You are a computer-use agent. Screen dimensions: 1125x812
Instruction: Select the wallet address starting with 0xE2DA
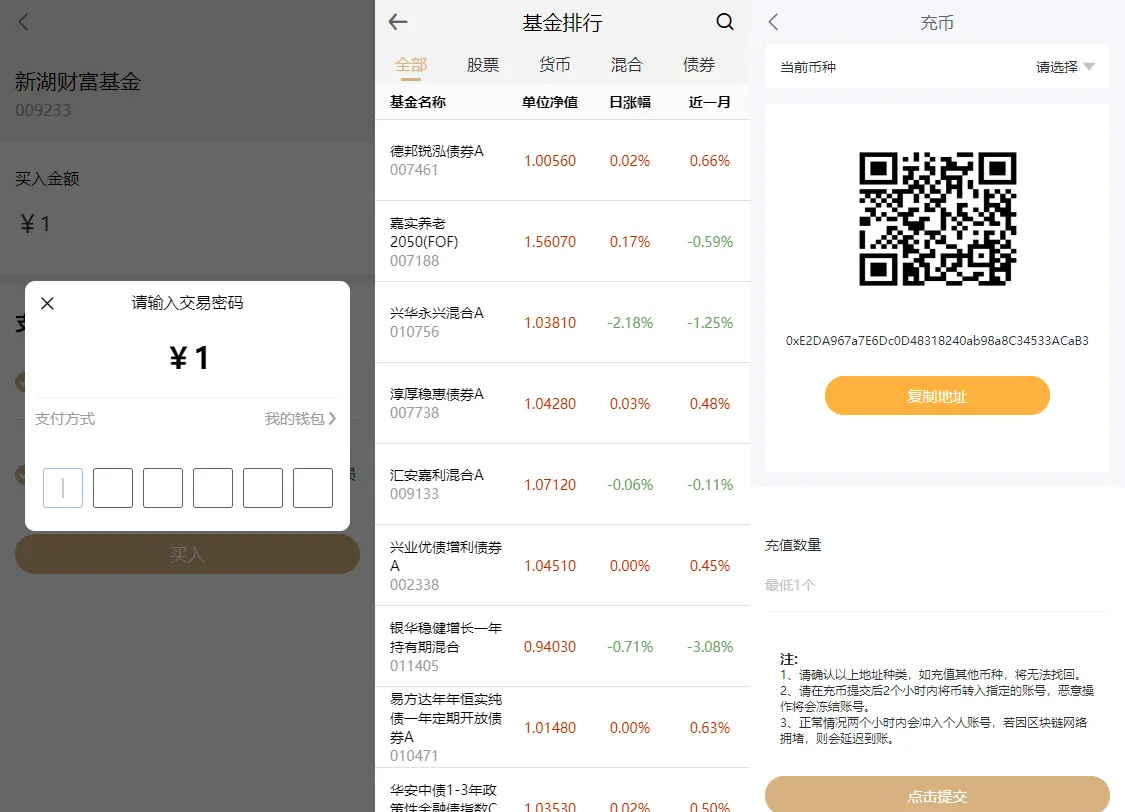937,341
